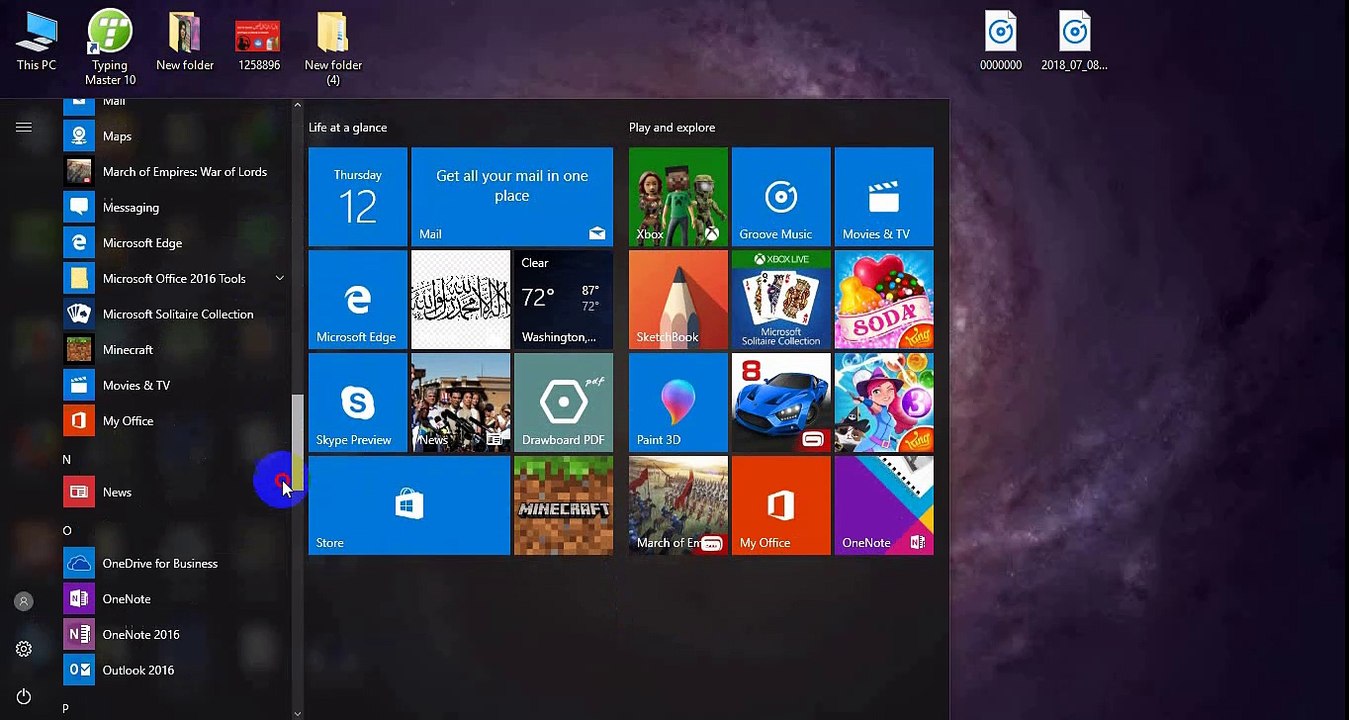Select This PC desktop icon
Image resolution: width=1349 pixels, height=720 pixels.
click(x=36, y=42)
